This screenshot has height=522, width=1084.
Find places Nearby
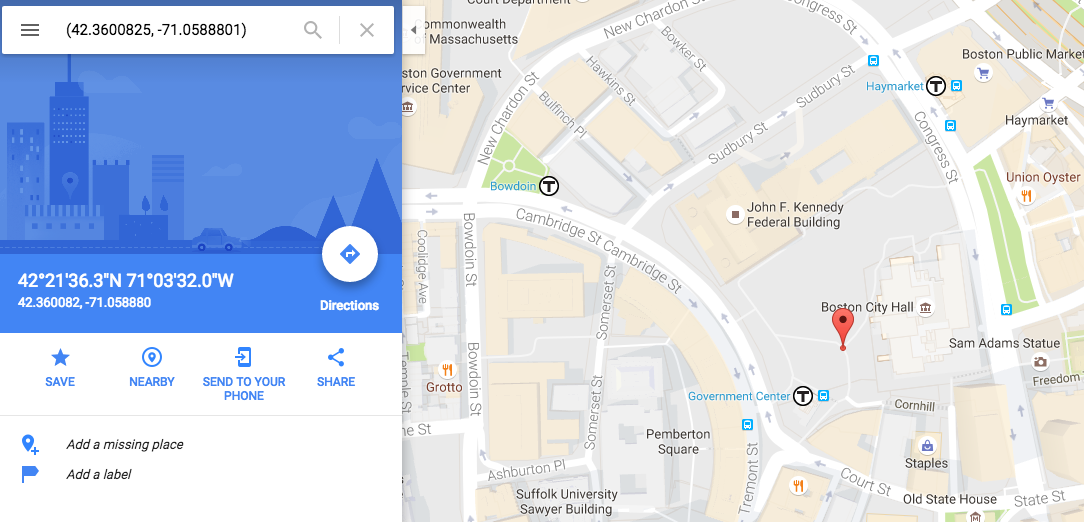[151, 369]
